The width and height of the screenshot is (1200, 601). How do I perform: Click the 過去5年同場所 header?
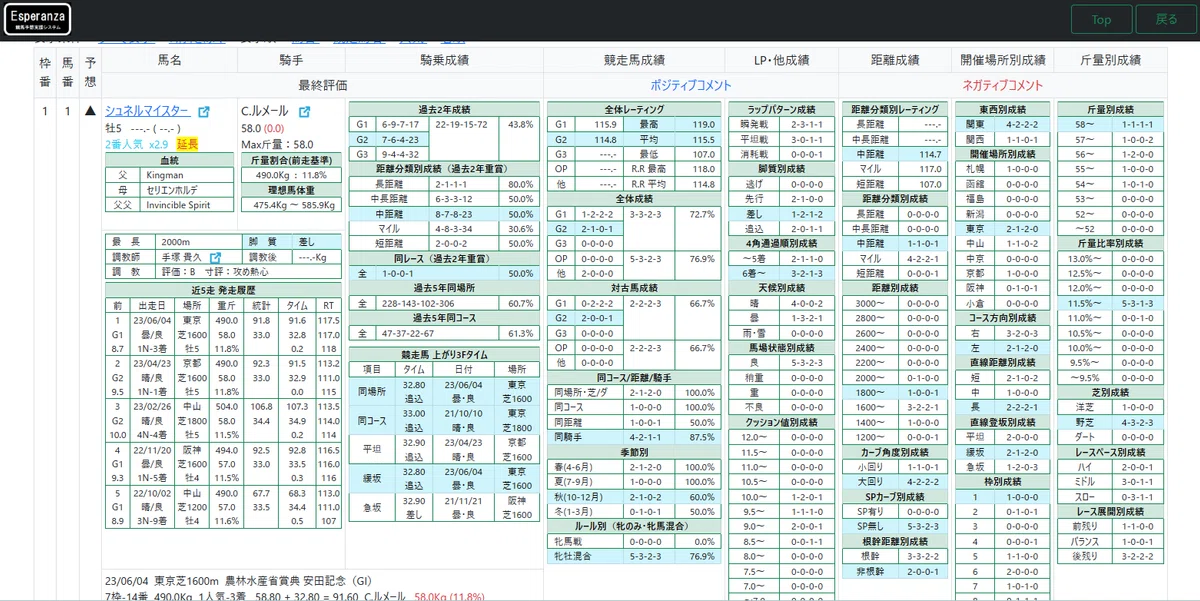tap(444, 288)
